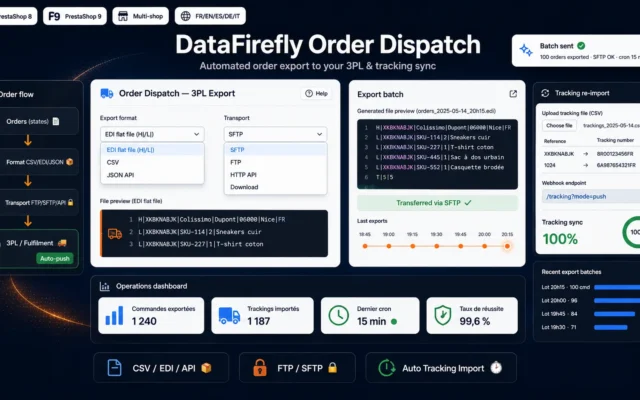Image resolution: width=640 pixels, height=400 pixels.
Task: Click the Auto-push green badge
Action: point(55,258)
